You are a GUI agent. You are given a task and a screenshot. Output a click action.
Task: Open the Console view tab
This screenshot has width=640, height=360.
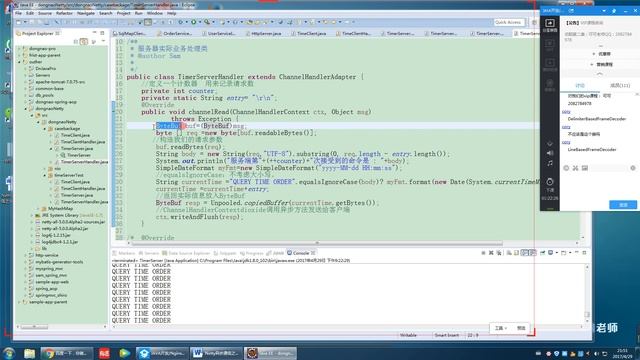[x=301, y=253]
